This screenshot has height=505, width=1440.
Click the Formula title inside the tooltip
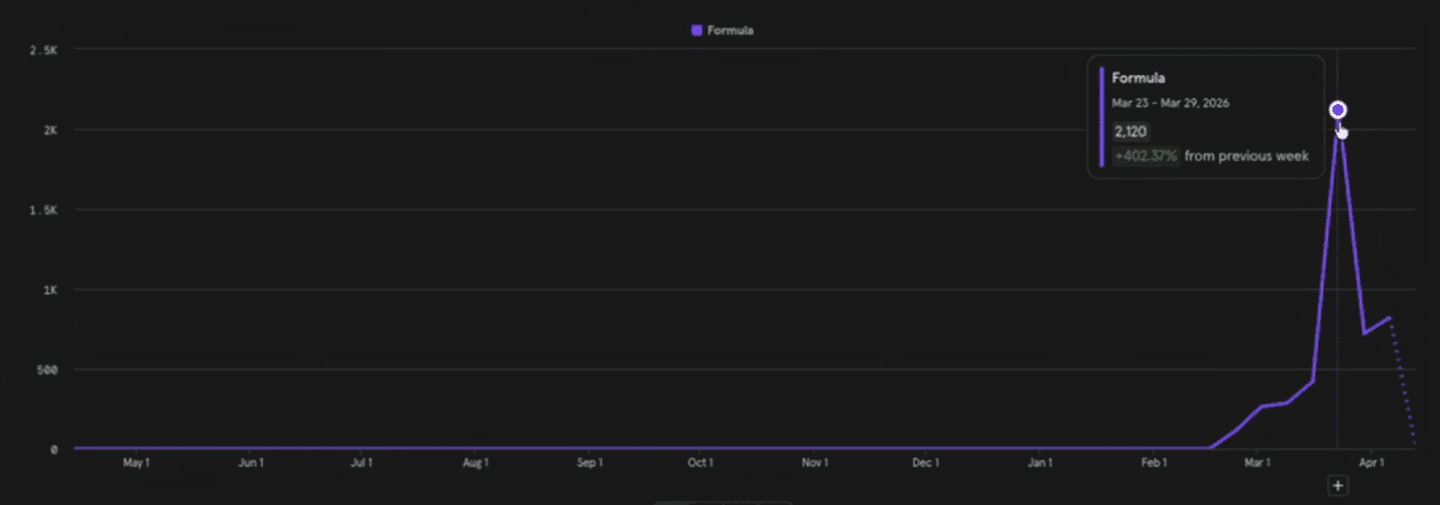[1138, 78]
